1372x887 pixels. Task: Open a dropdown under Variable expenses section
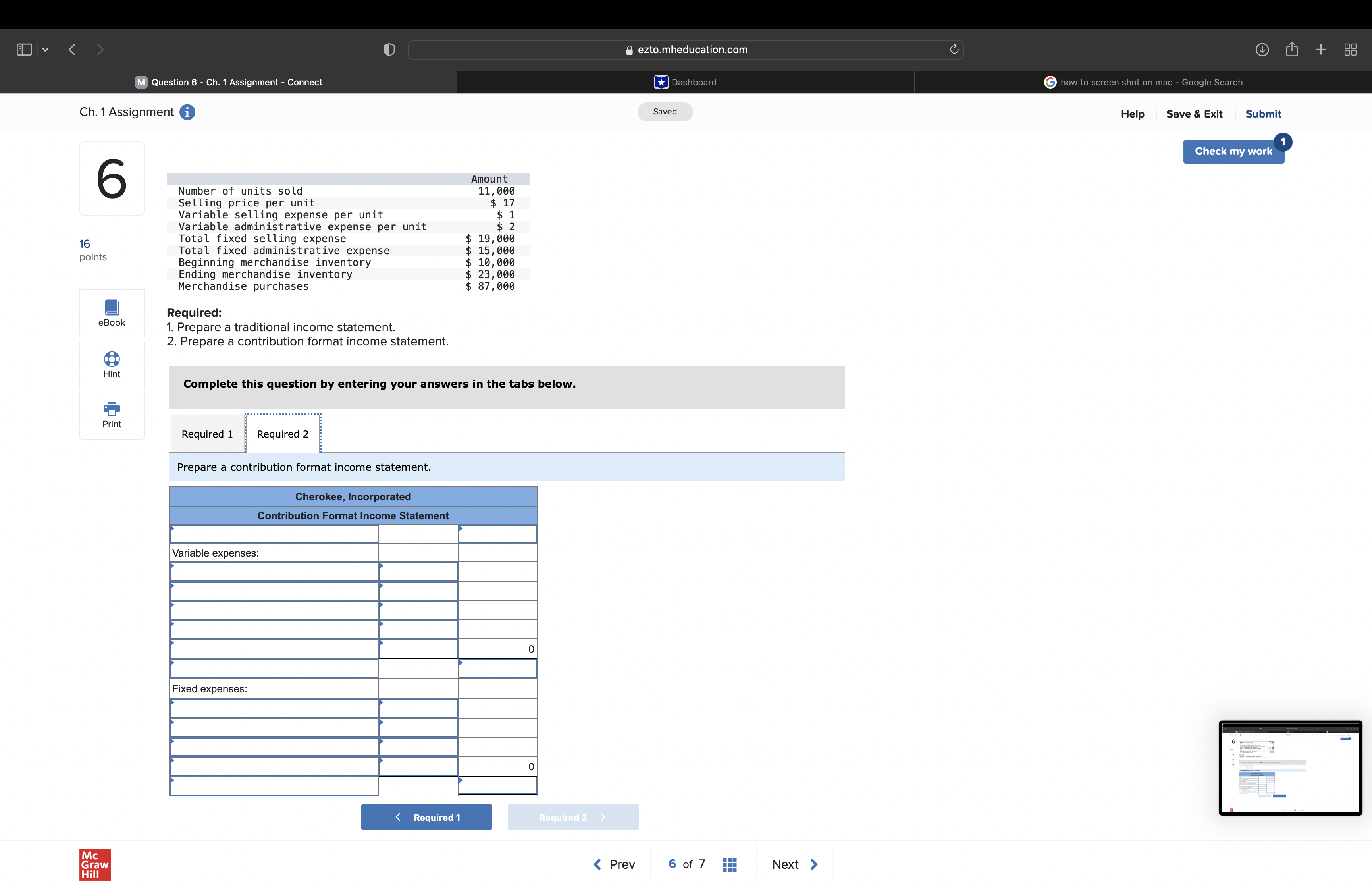coord(274,572)
